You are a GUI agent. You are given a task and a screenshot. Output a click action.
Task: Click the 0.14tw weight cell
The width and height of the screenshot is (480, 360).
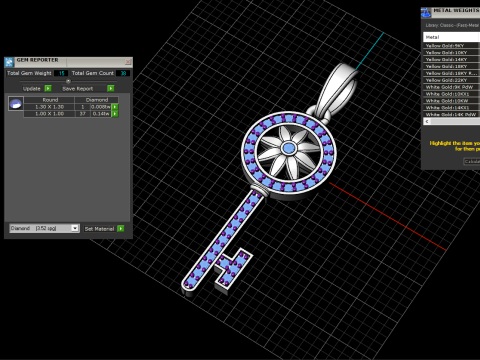click(101, 114)
